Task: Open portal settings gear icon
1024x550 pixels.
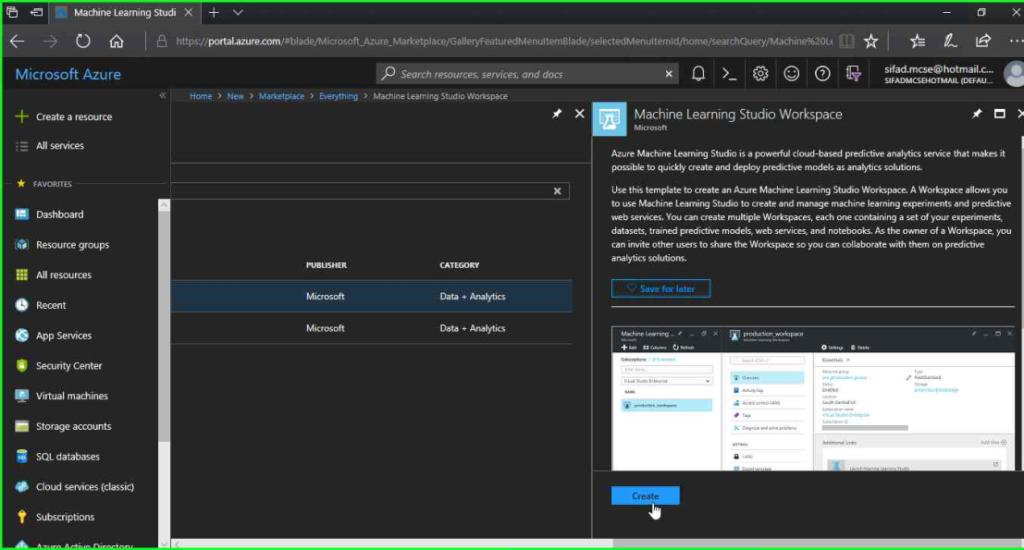Action: tap(760, 74)
